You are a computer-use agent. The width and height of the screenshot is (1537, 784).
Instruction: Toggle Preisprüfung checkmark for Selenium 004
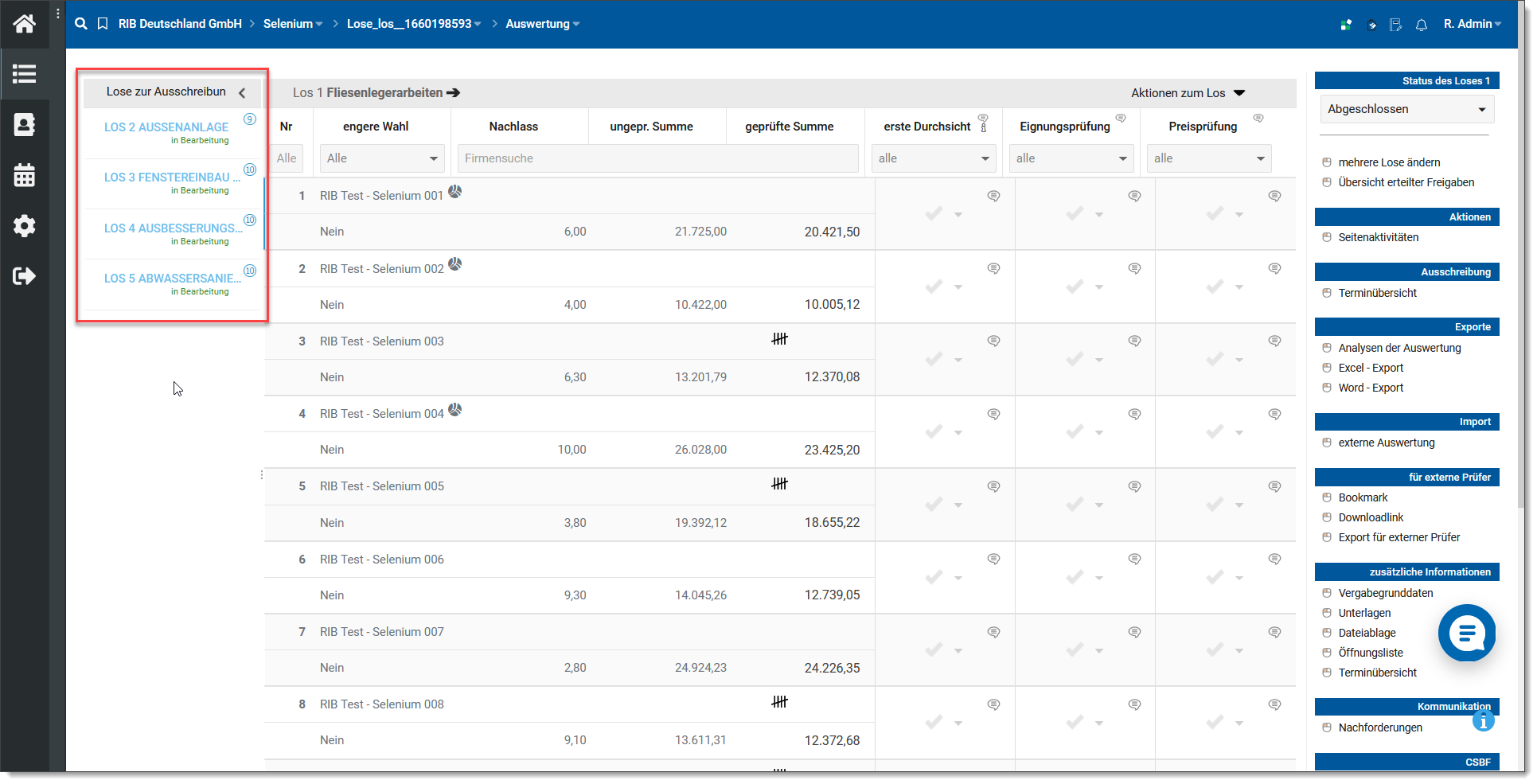pos(1215,431)
